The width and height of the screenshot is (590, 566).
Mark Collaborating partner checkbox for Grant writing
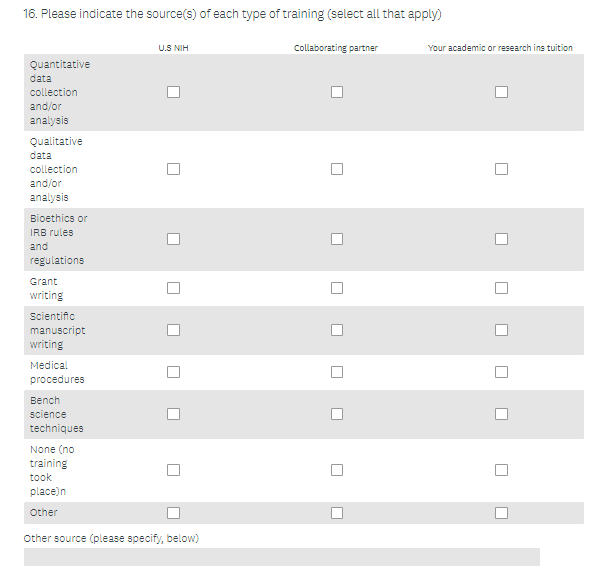click(x=337, y=288)
